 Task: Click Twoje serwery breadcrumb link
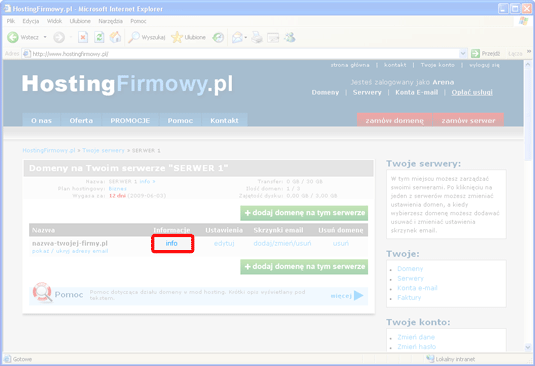click(x=103, y=150)
